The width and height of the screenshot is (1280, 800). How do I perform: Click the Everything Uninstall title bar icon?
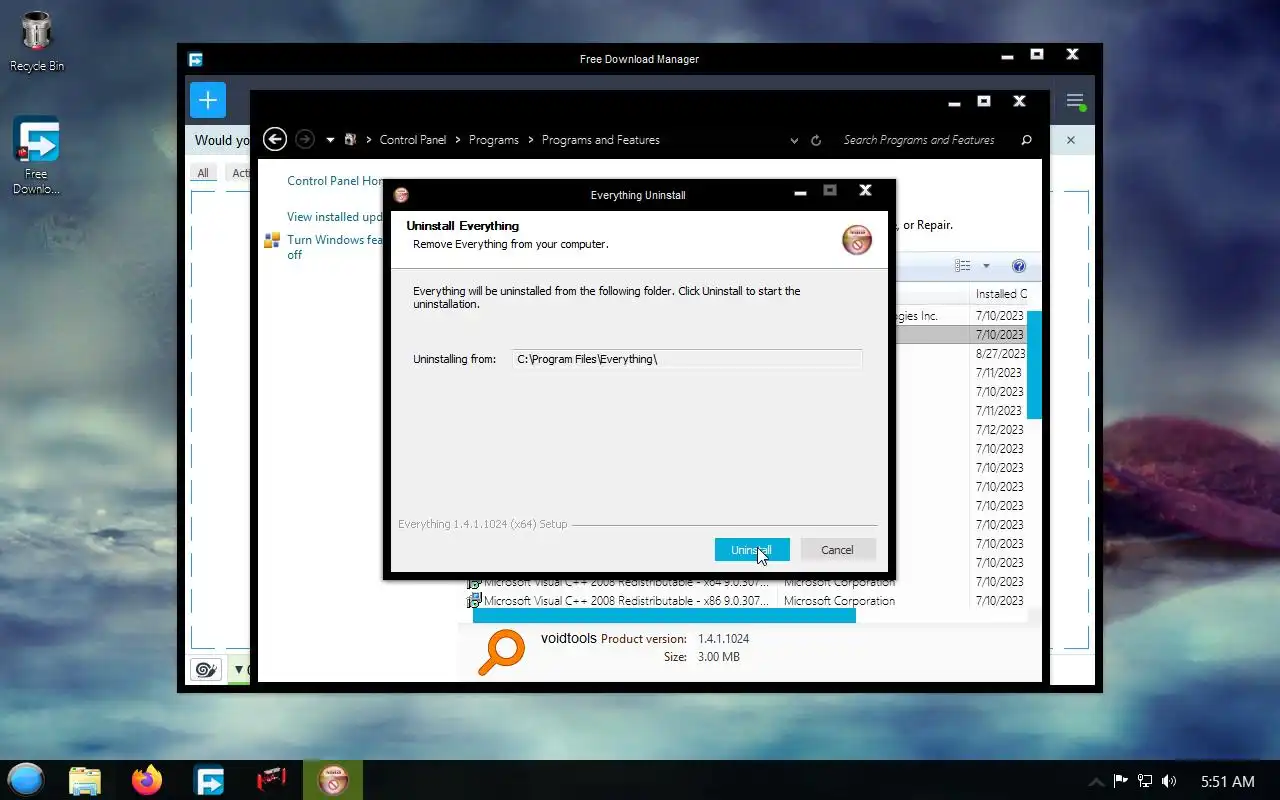click(401, 195)
